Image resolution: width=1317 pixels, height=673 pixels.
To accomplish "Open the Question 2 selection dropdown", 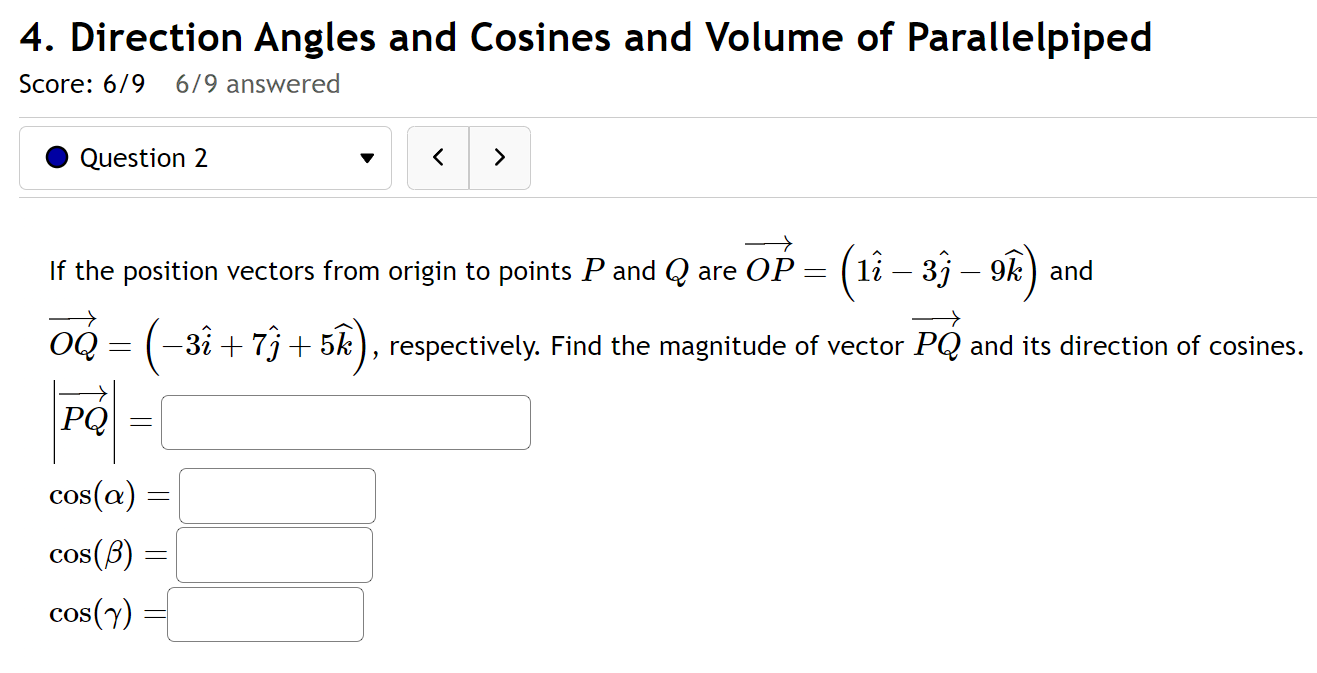I will (x=204, y=158).
